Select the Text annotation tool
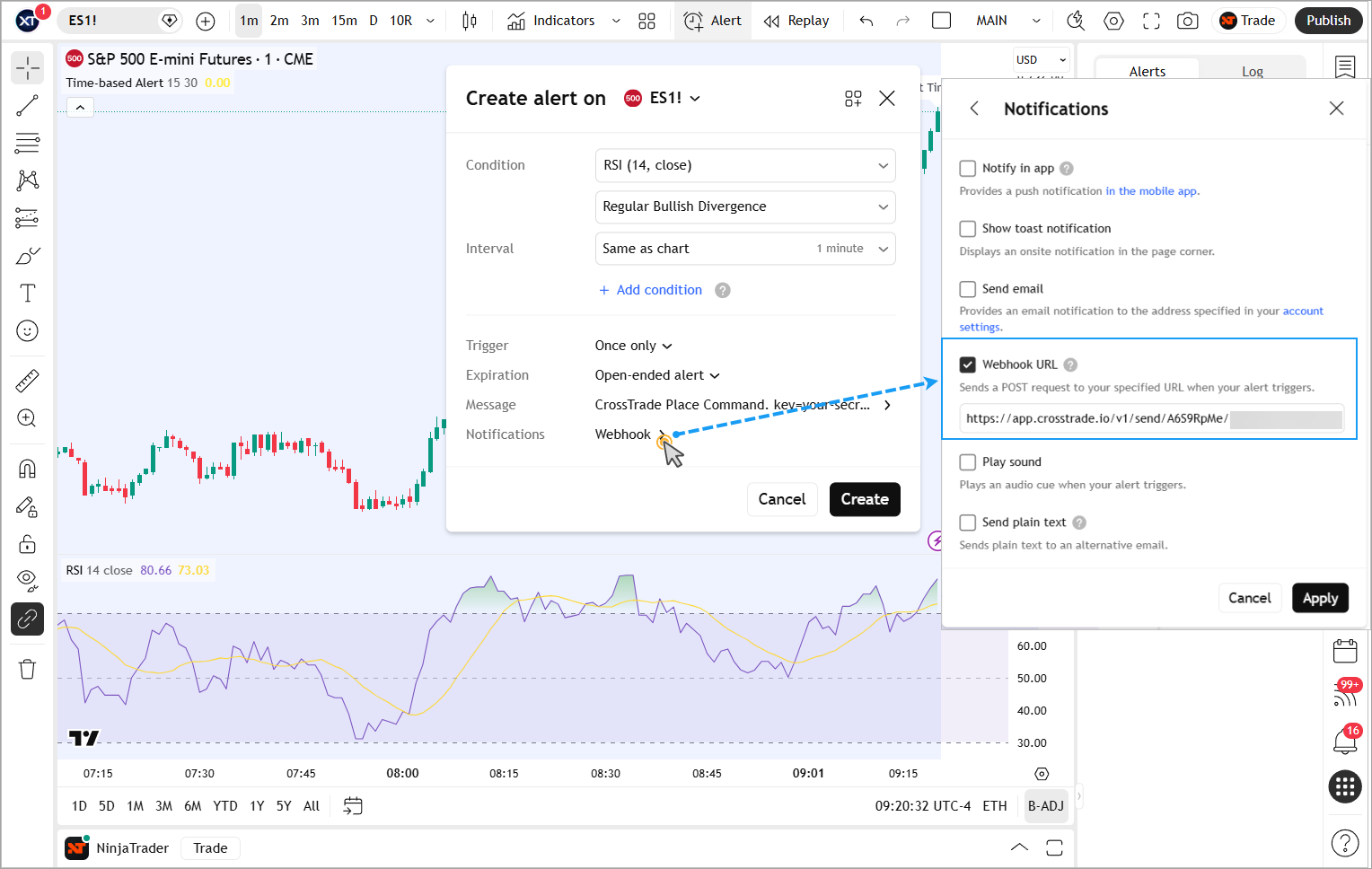 coord(28,294)
